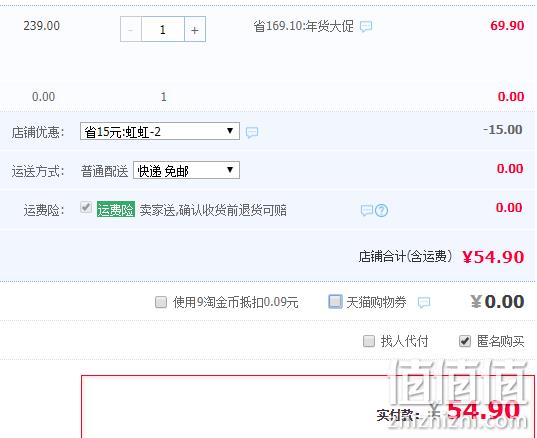Screen dimensions: 537x438
Task: Decrease quantity with the minus button
Action: (130, 30)
